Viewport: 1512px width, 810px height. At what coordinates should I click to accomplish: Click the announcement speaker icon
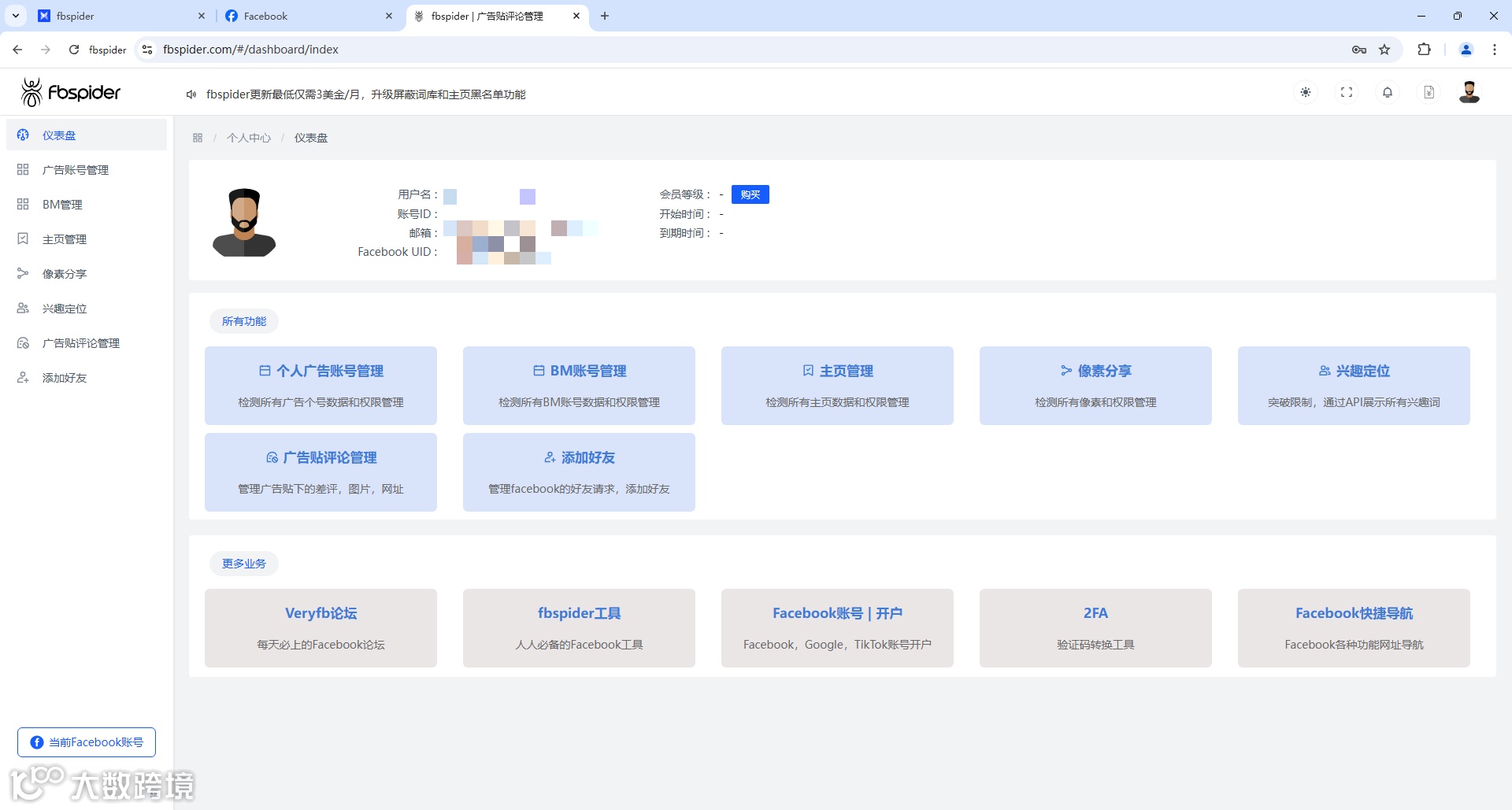point(191,94)
